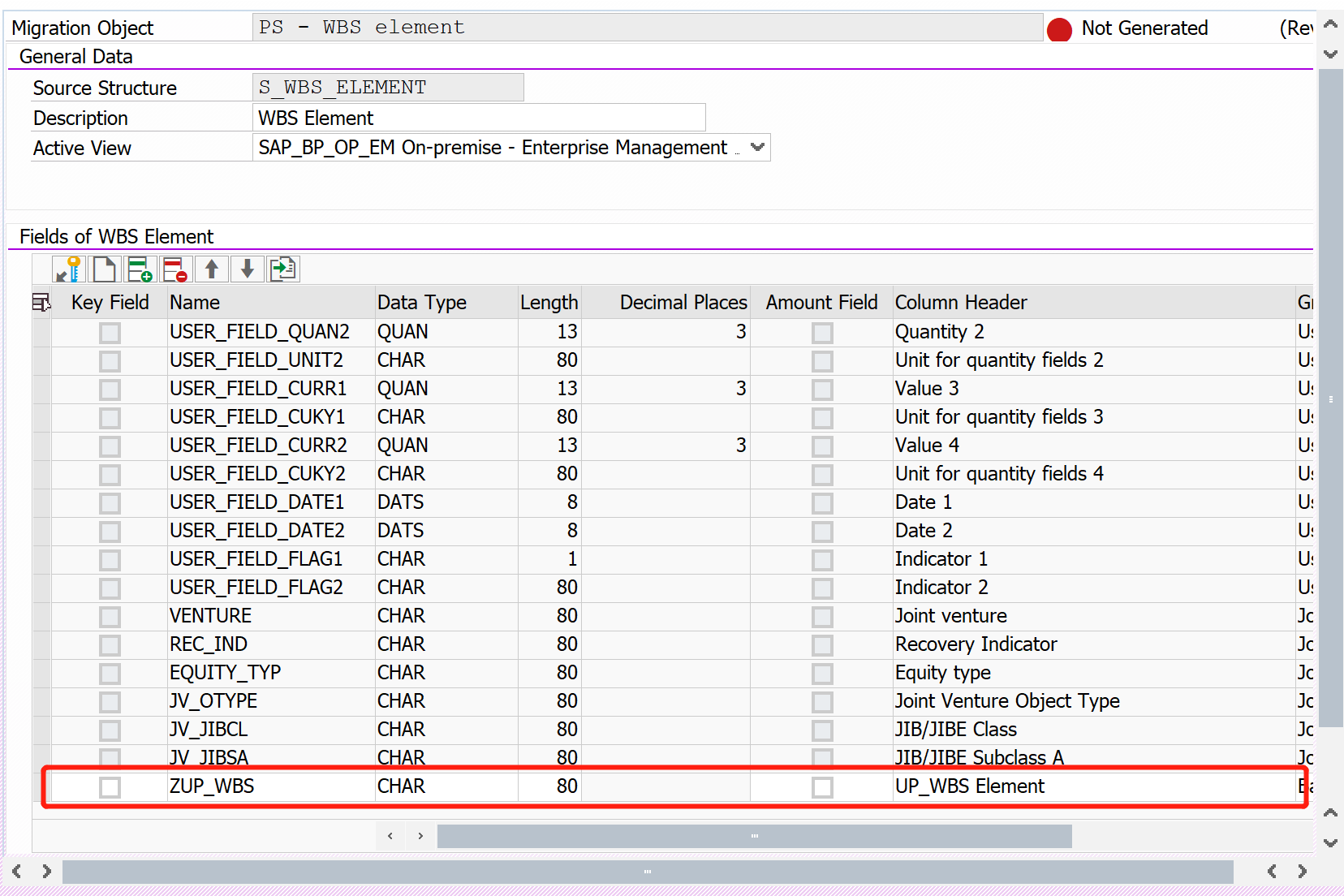Click the Migration Object value PS - WBS element
The image size is (1344, 896).
[647, 27]
